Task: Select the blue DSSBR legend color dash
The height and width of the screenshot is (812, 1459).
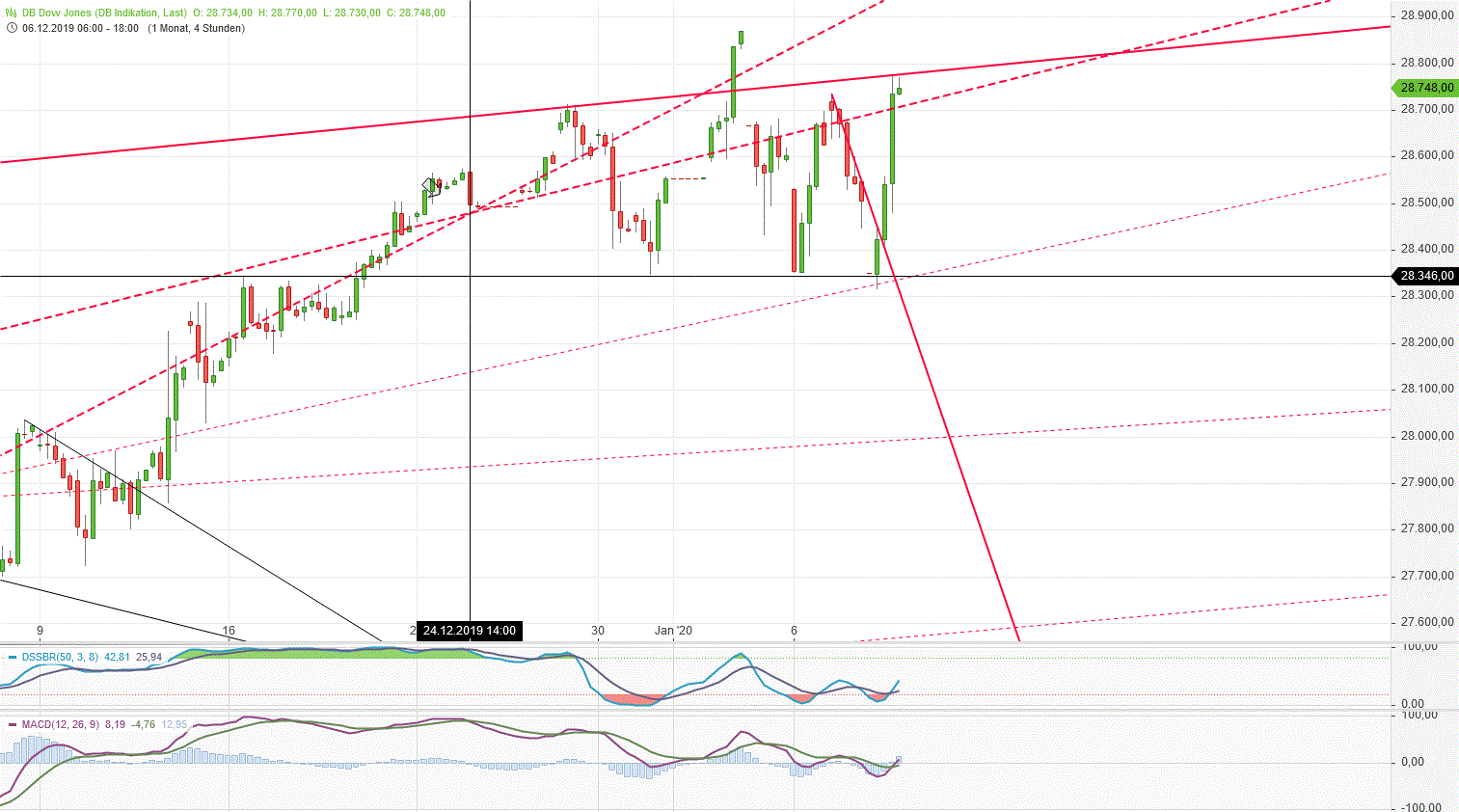Action: 12,657
